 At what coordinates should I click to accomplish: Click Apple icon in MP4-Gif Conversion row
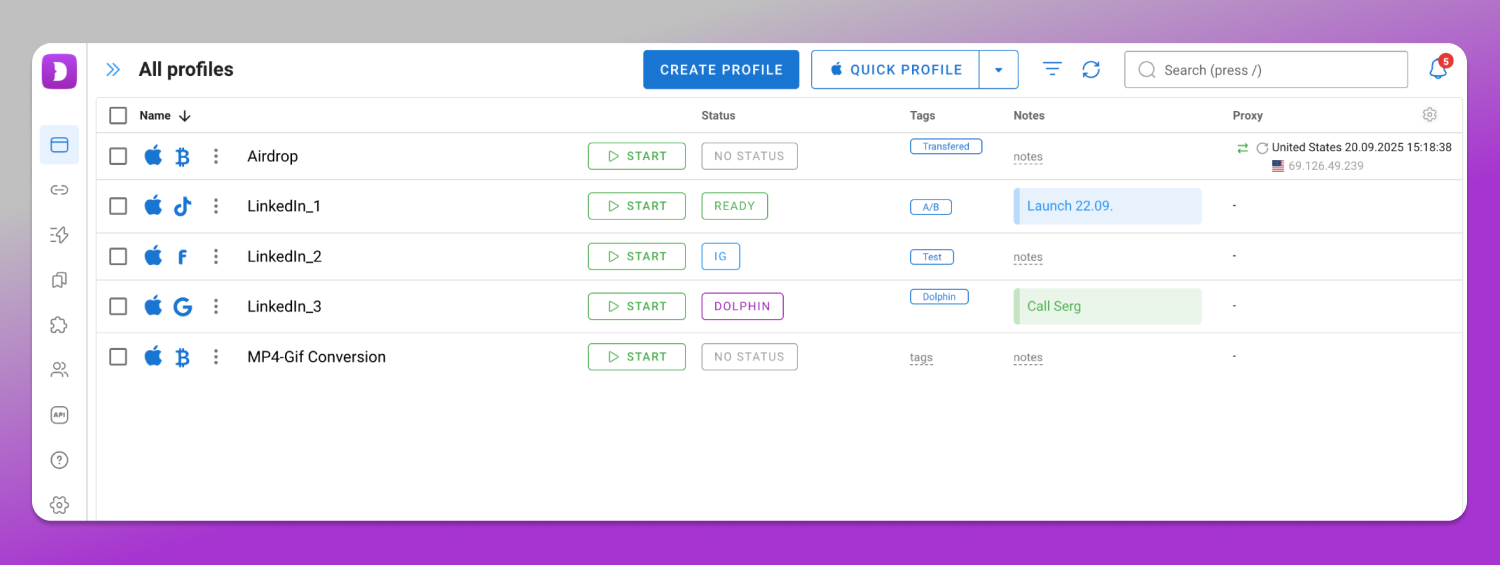[x=153, y=355]
